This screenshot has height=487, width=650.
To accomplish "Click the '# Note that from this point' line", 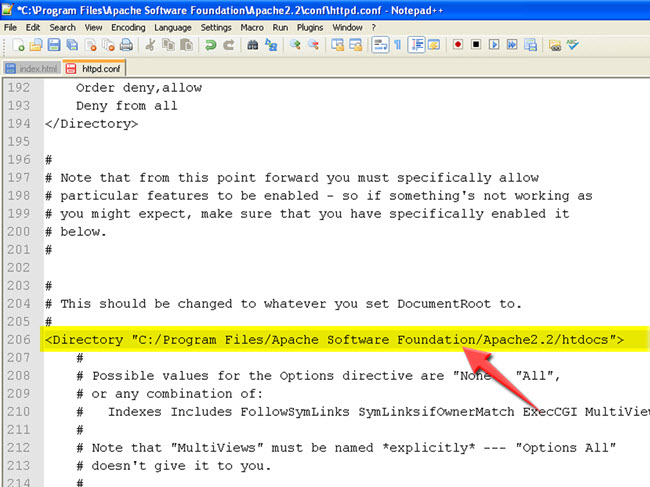I will (292, 178).
